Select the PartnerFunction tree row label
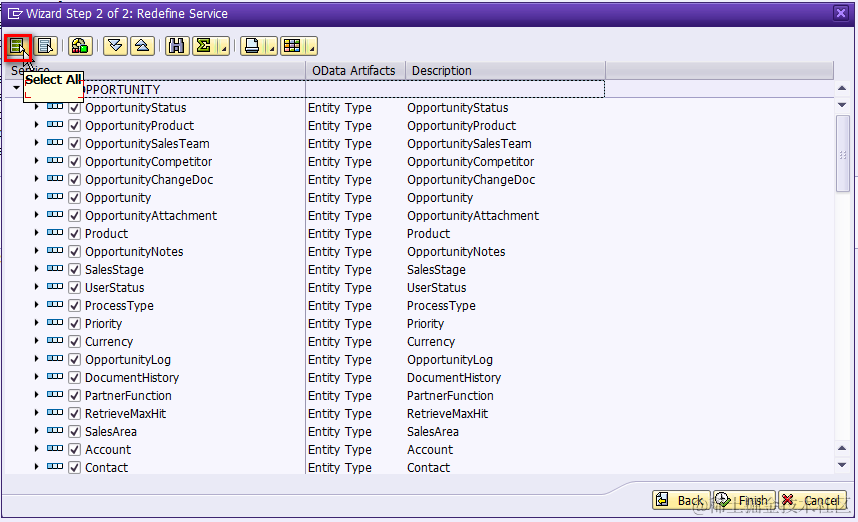The width and height of the screenshot is (858, 522). (x=128, y=396)
